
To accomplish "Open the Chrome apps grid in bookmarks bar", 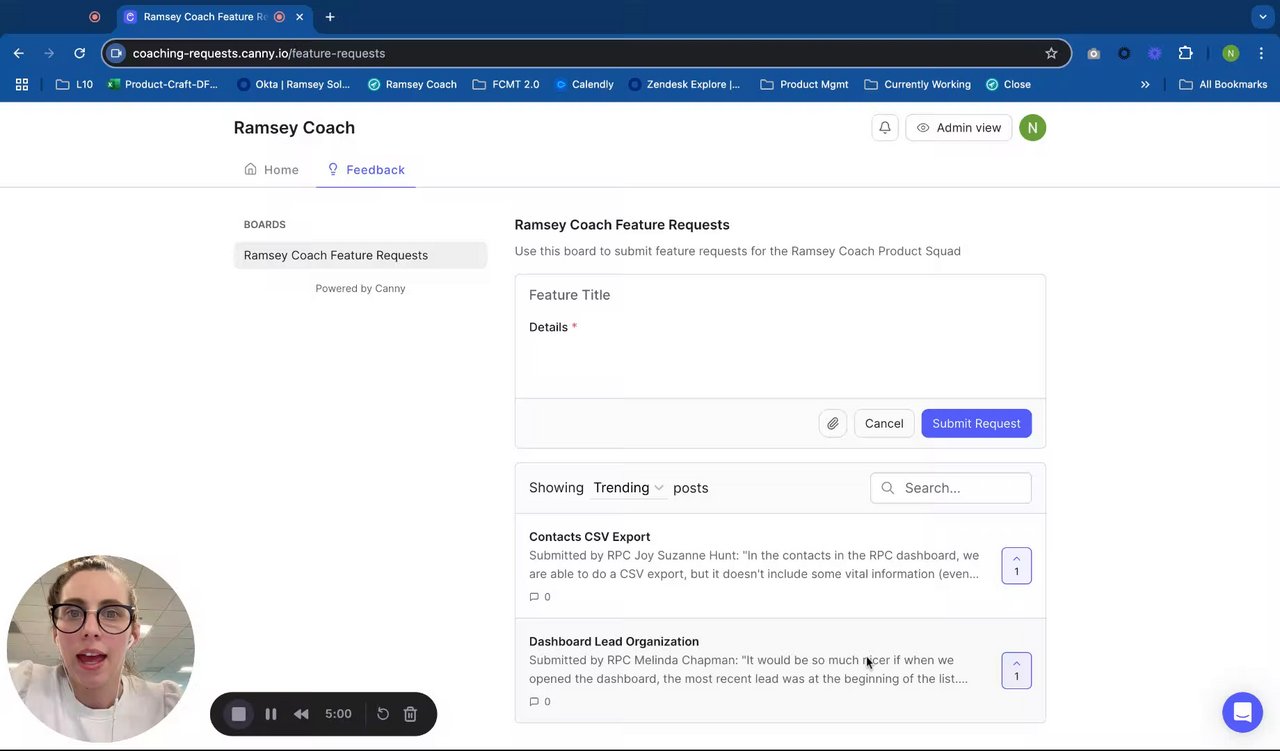I will point(22,84).
